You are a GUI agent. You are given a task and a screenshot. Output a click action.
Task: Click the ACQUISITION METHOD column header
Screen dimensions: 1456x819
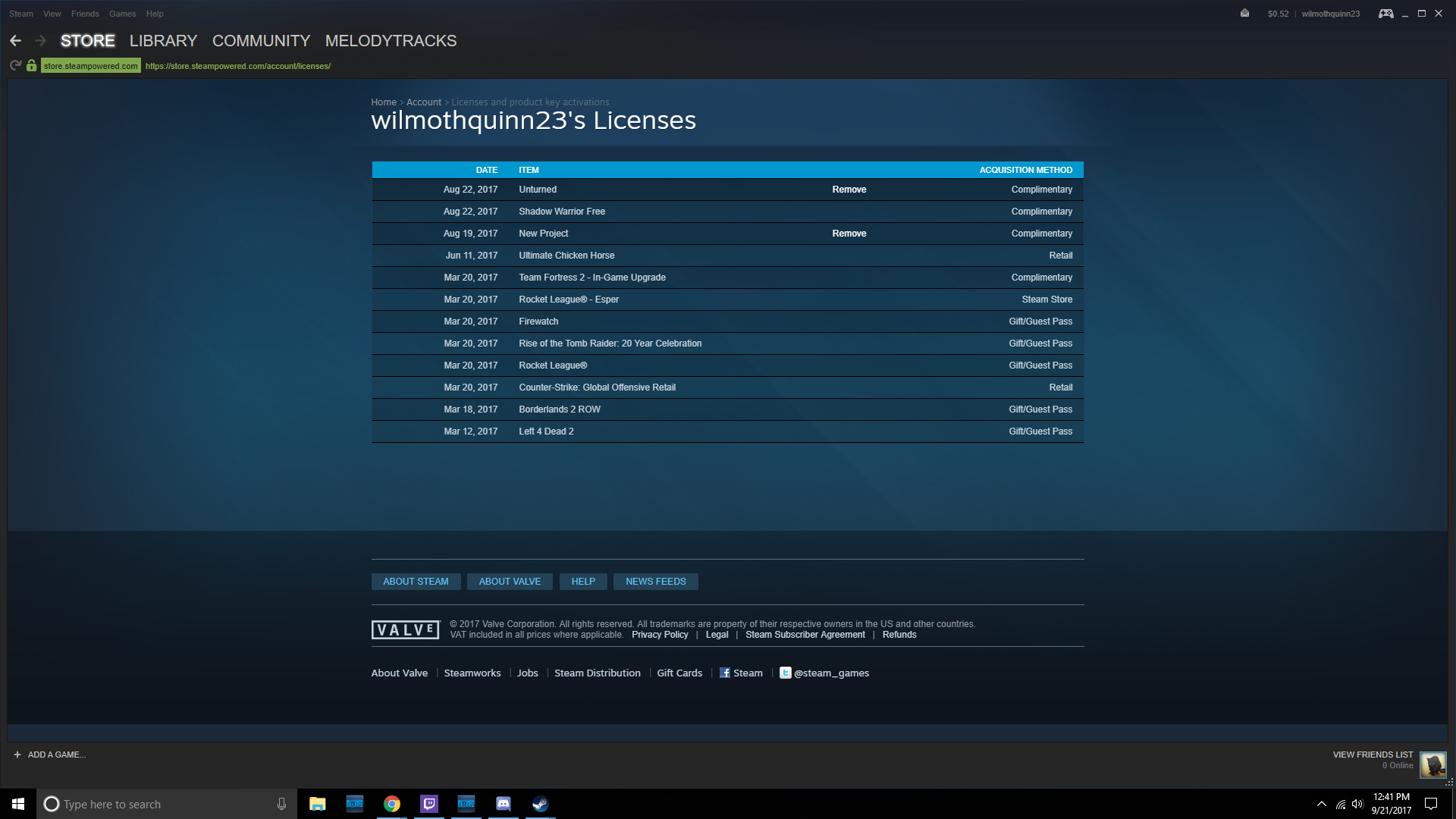[1025, 170]
